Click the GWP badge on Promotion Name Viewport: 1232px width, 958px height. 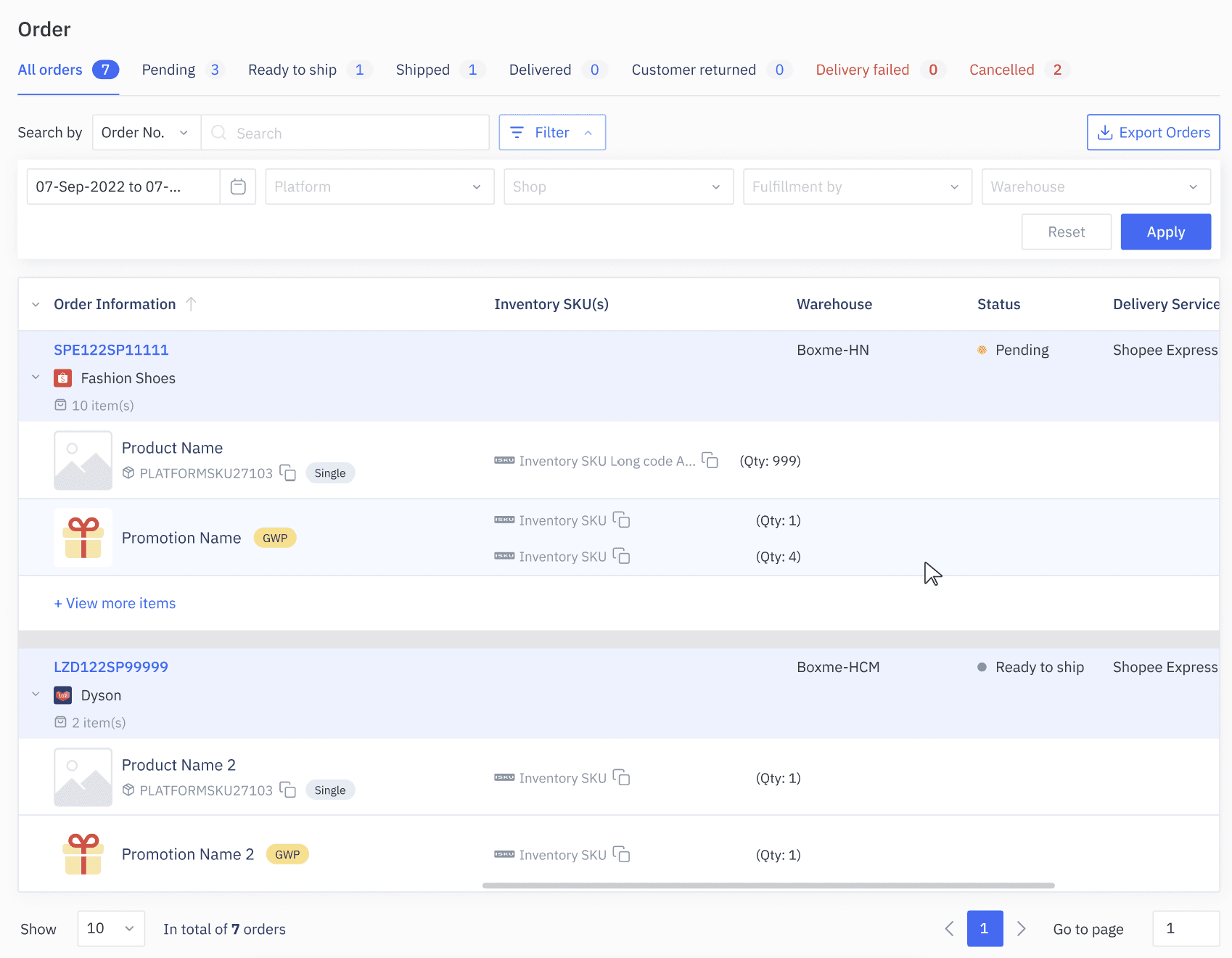click(x=275, y=538)
